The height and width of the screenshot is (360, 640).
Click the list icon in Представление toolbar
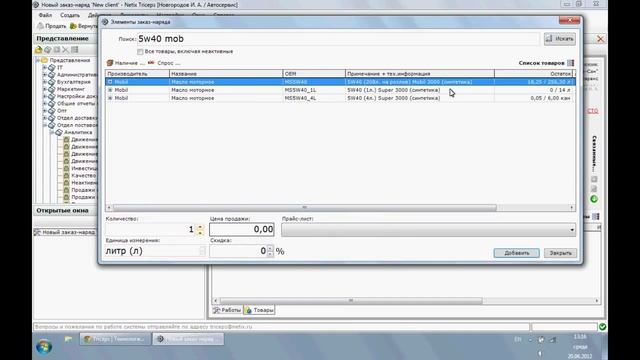click(75, 50)
